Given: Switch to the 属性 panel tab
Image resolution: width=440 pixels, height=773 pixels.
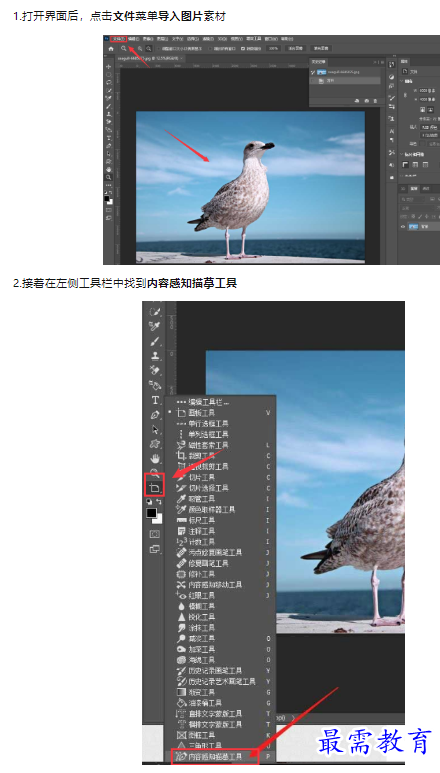Looking at the screenshot, I should click(x=403, y=62).
